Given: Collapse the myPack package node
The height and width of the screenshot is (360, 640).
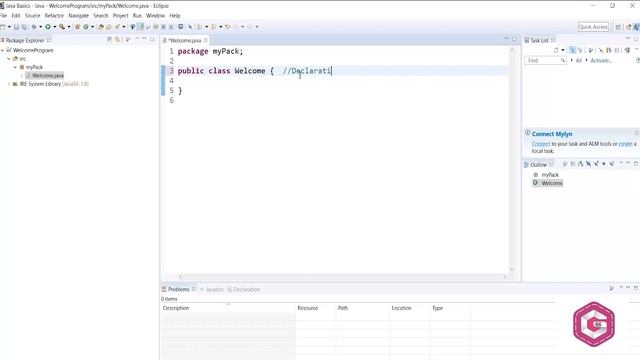Looking at the screenshot, I should (15, 67).
